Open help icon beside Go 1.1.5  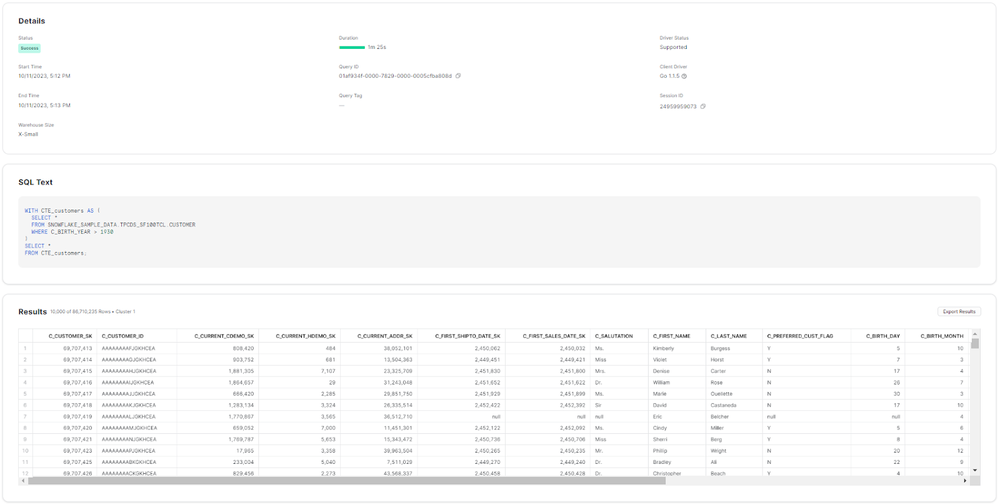tap(684, 76)
